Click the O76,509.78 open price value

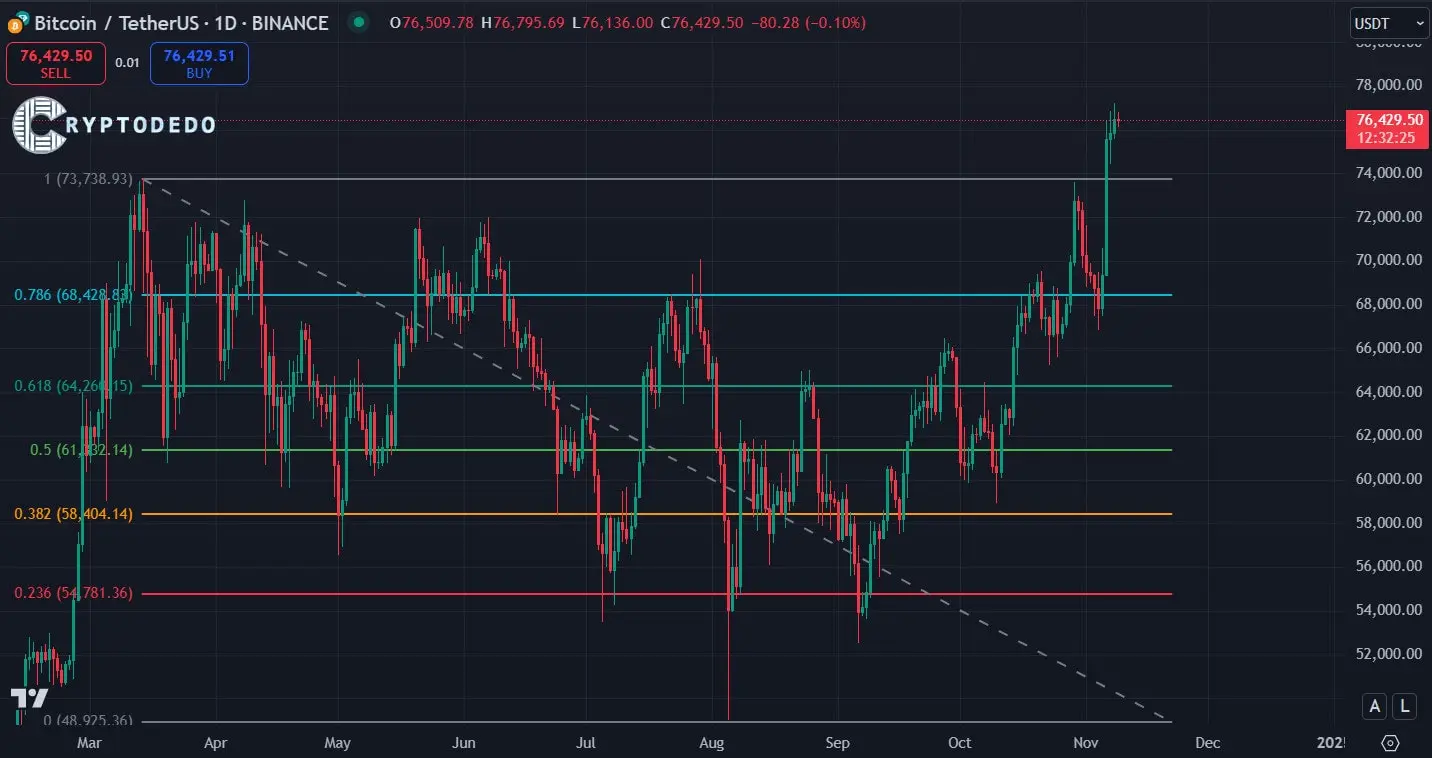click(432, 22)
